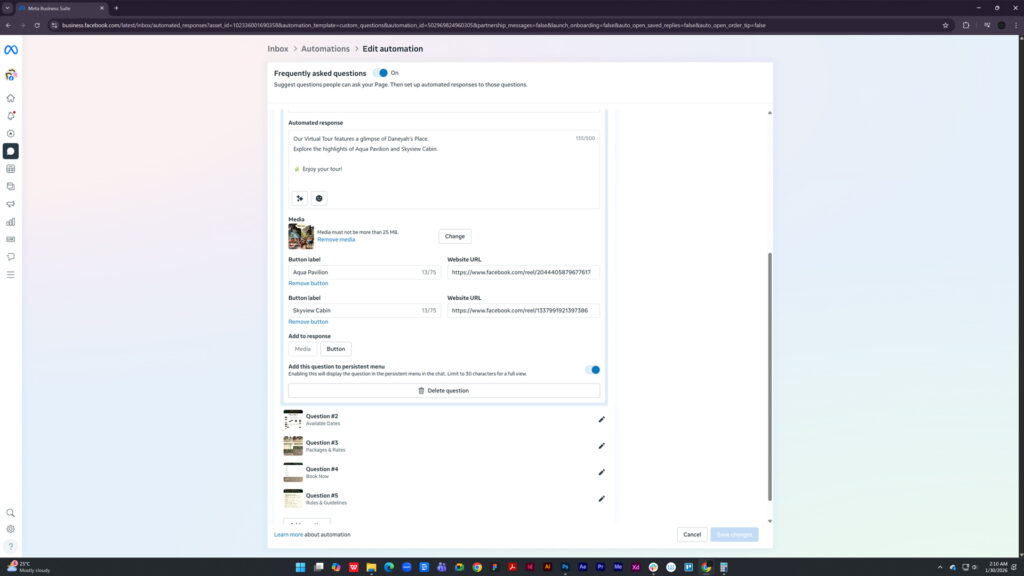Screen dimensions: 1024x576
Task: Open the Ads megaphone icon in sidebar
Action: coord(11,204)
